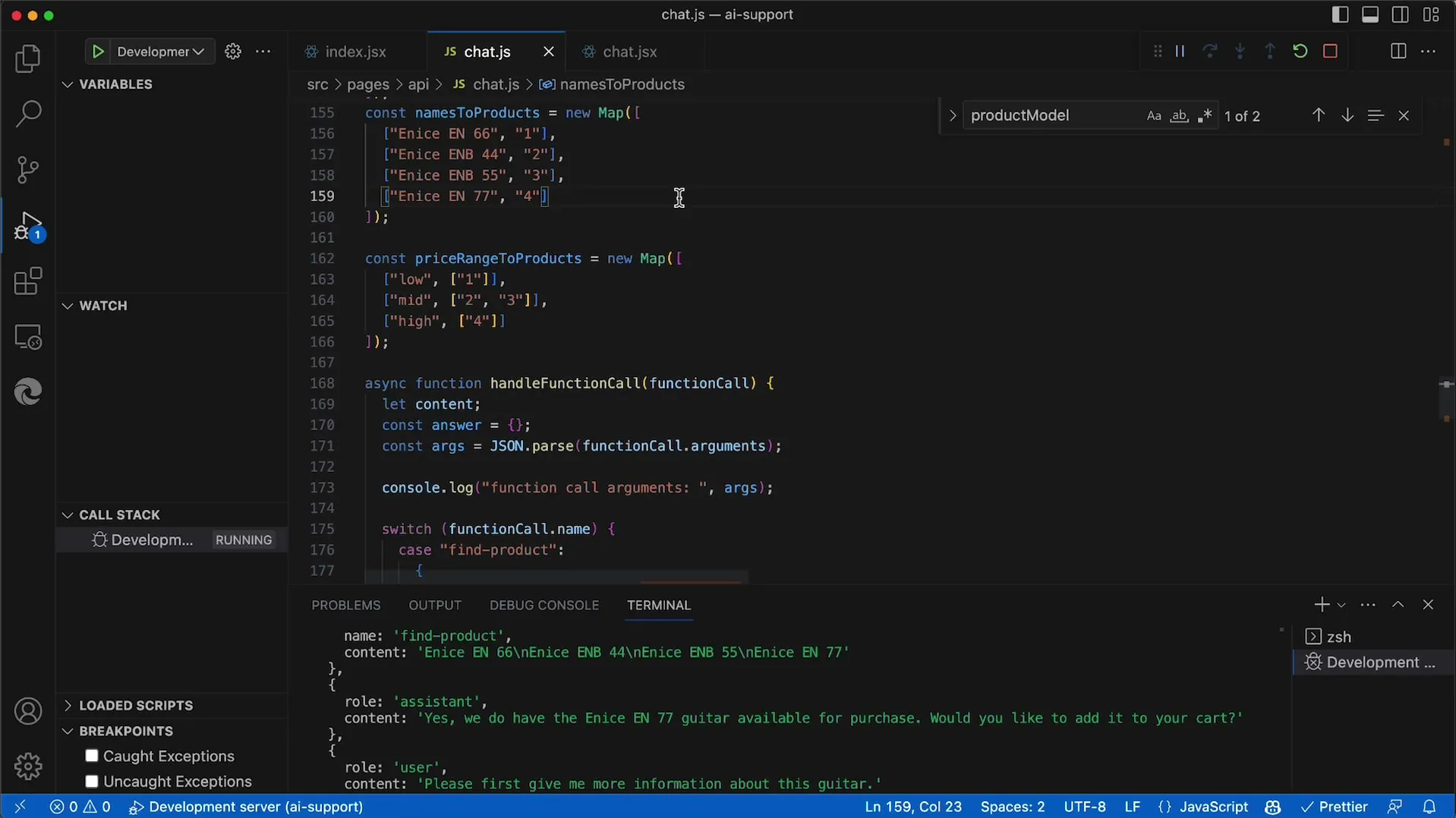Toggle Match Case in find widget

[1154, 115]
